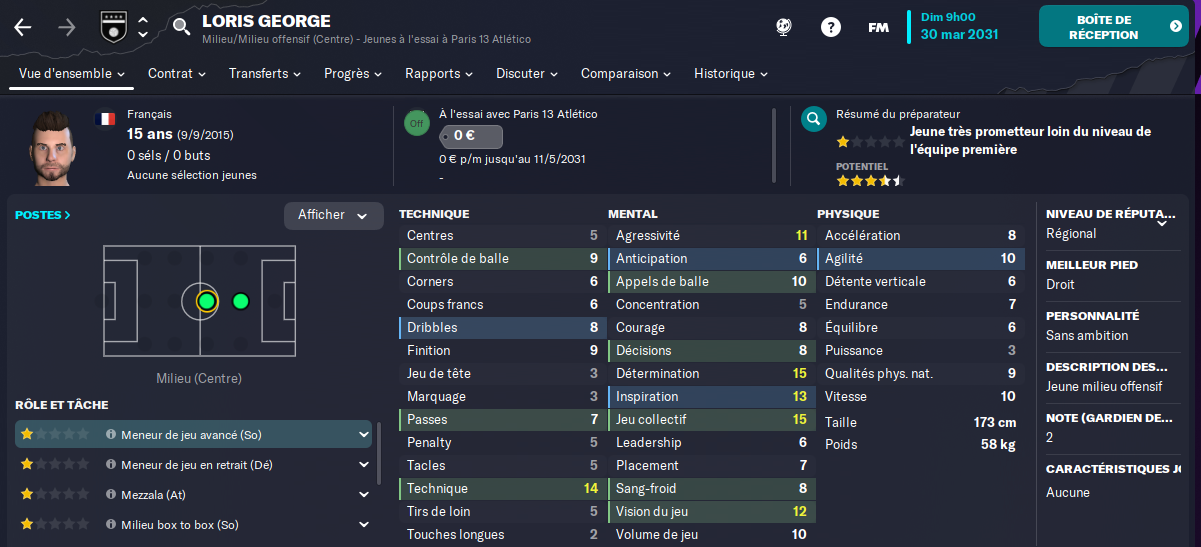Click the back navigation arrow
The width and height of the screenshot is (1201, 547).
coord(23,27)
